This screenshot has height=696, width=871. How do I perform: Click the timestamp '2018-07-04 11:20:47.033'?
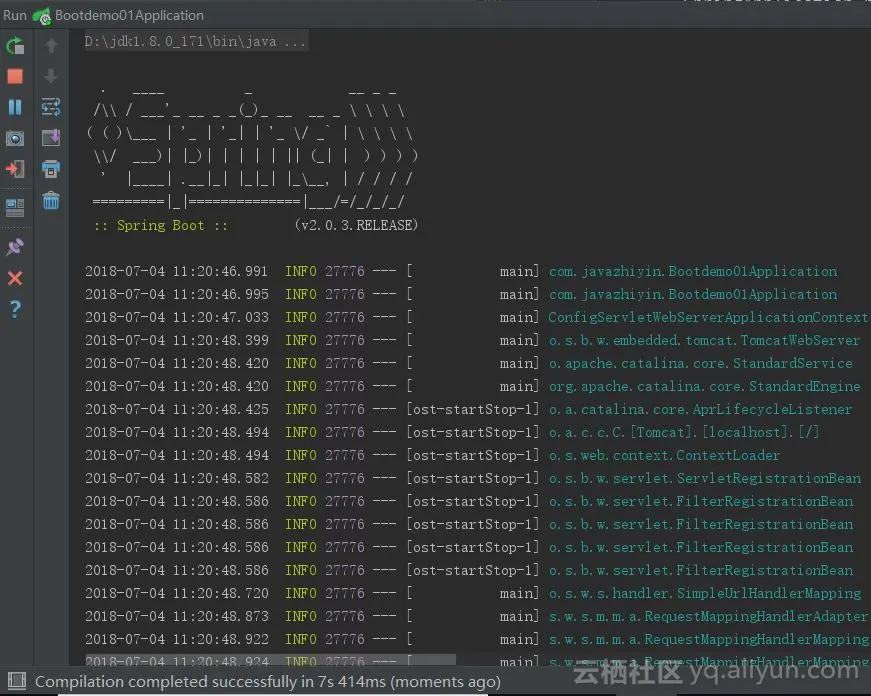tap(177, 317)
